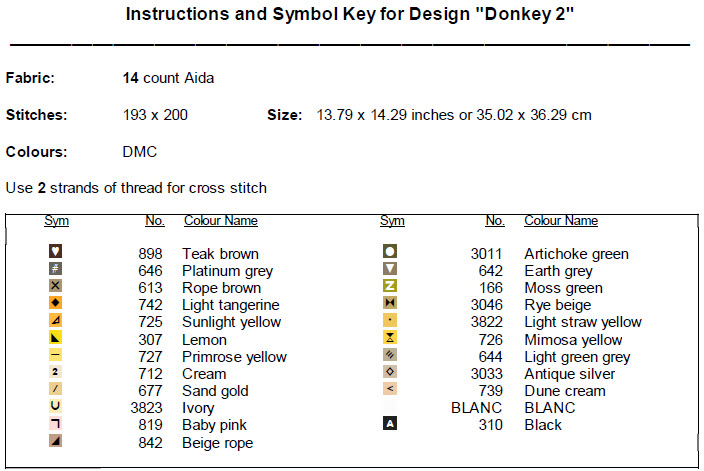Select the Baby pink symbol swatch
The width and height of the screenshot is (704, 471).
pyautogui.click(x=56, y=424)
